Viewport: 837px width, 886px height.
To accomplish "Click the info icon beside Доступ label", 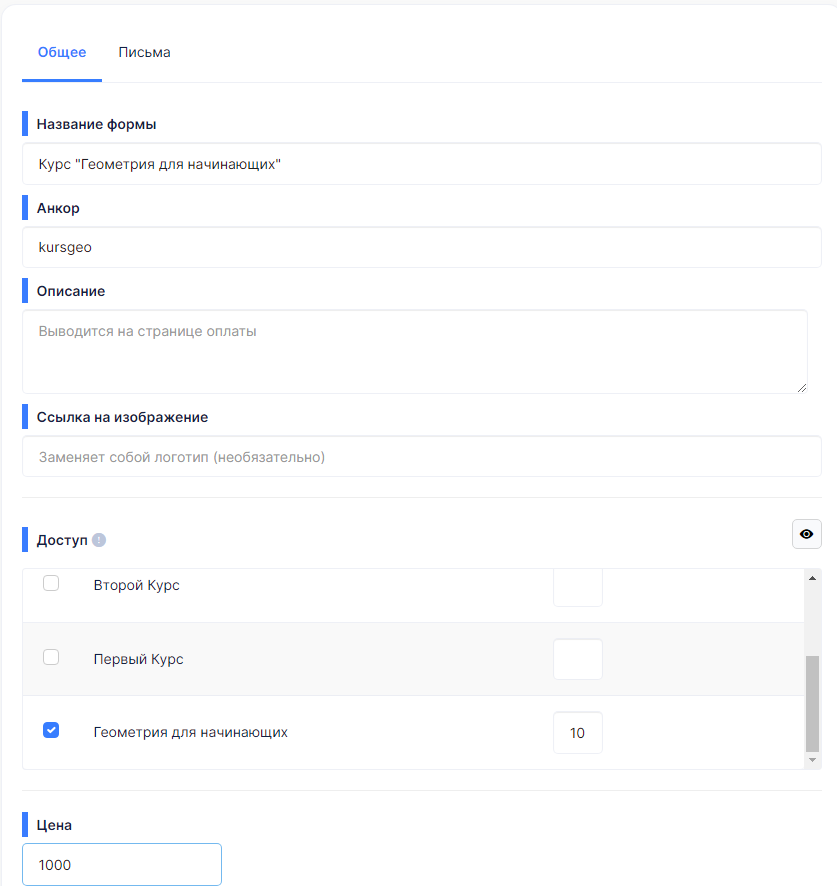I will 99,540.
